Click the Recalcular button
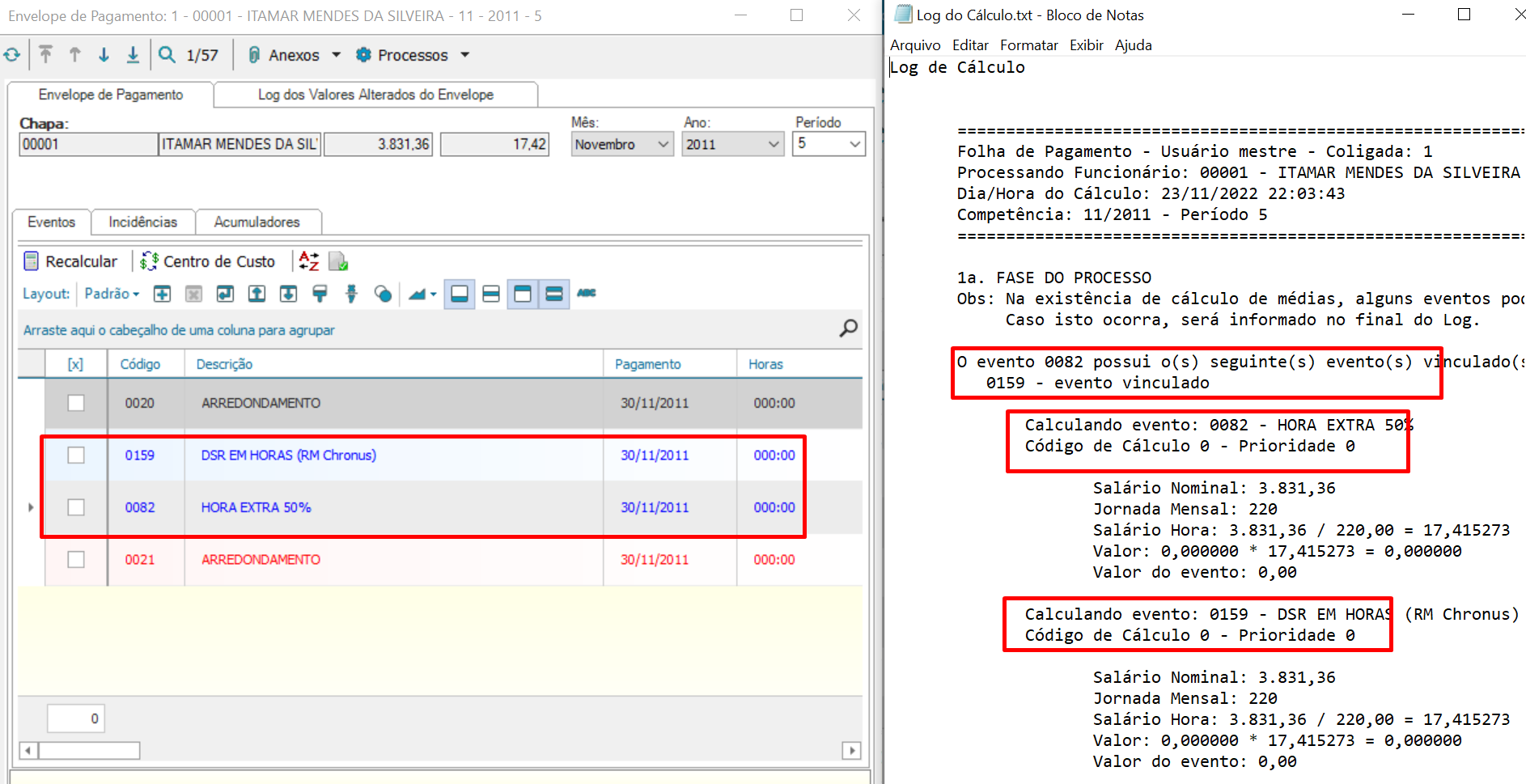This screenshot has width=1526, height=784. click(70, 261)
